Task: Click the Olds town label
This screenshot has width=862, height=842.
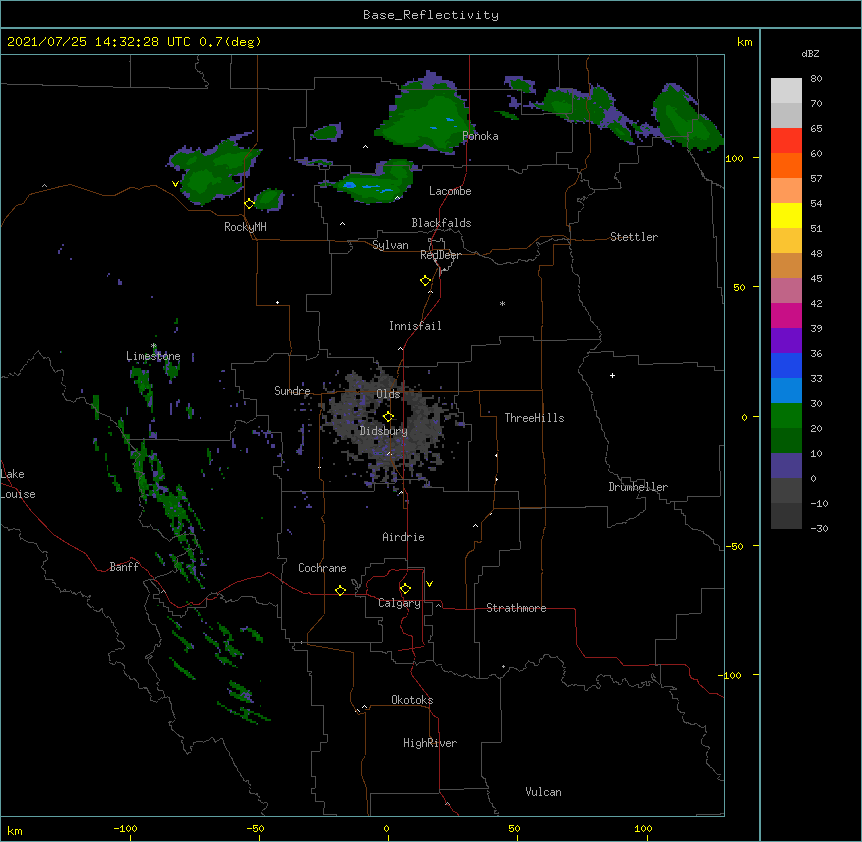Action: click(388, 394)
